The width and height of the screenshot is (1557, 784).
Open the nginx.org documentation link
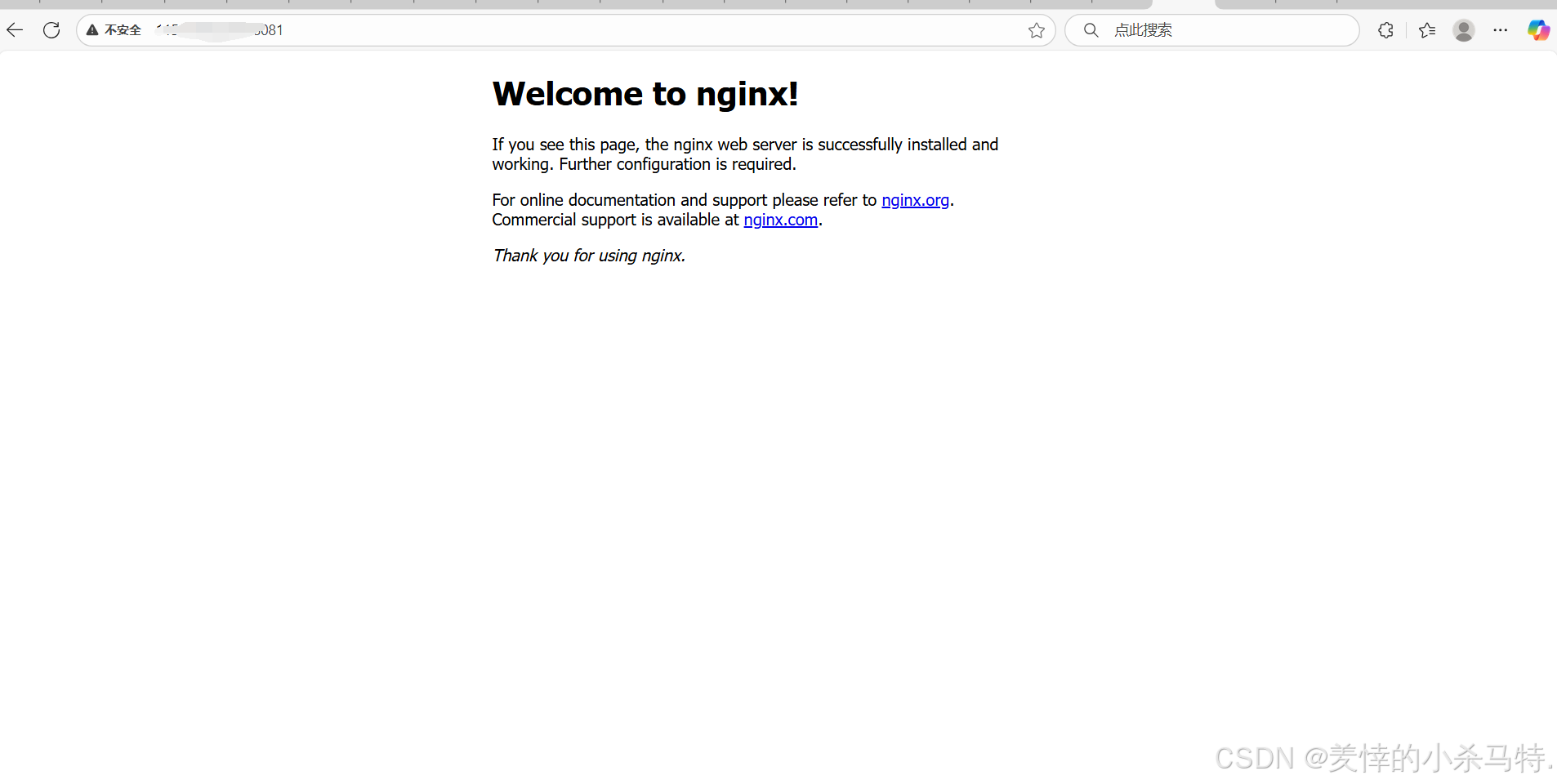tap(915, 200)
